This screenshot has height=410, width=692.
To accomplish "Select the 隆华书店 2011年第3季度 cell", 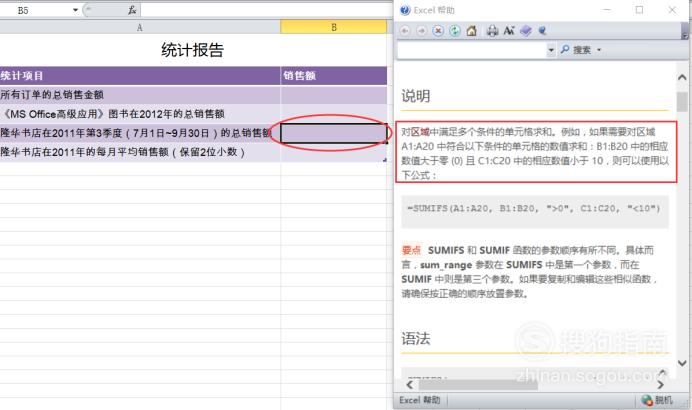I will 140,133.
